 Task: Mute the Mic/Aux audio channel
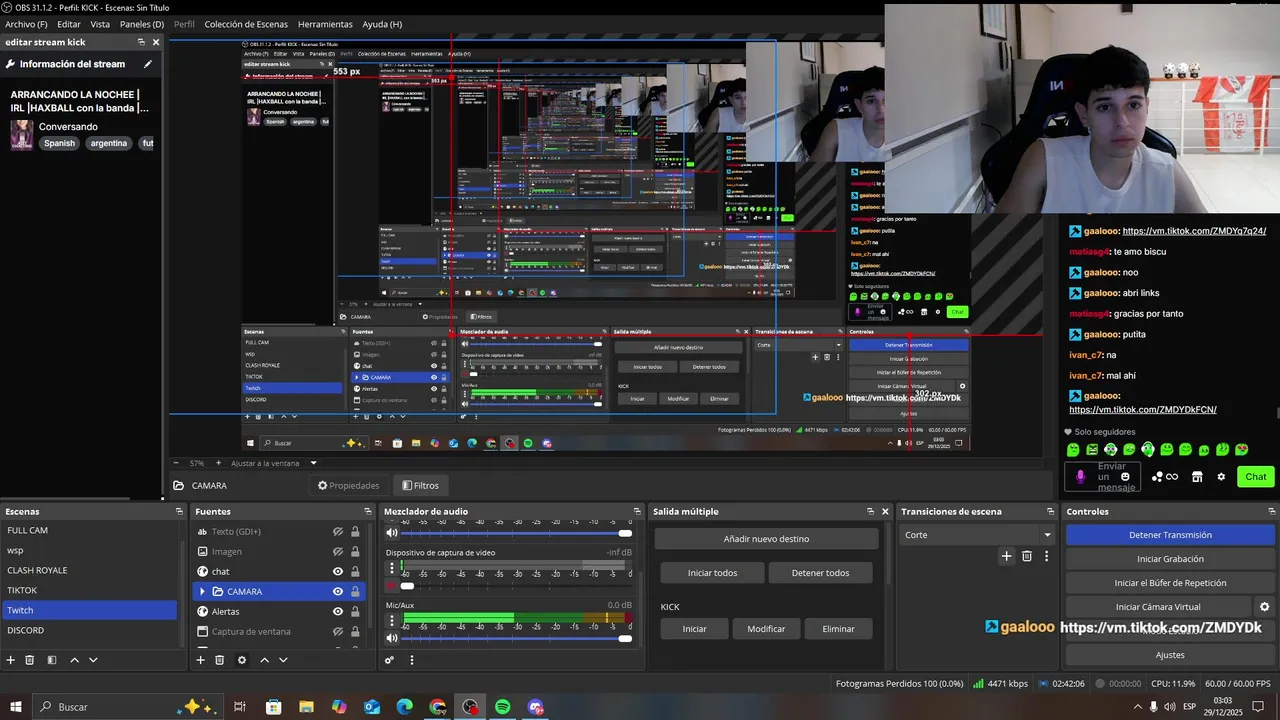392,638
